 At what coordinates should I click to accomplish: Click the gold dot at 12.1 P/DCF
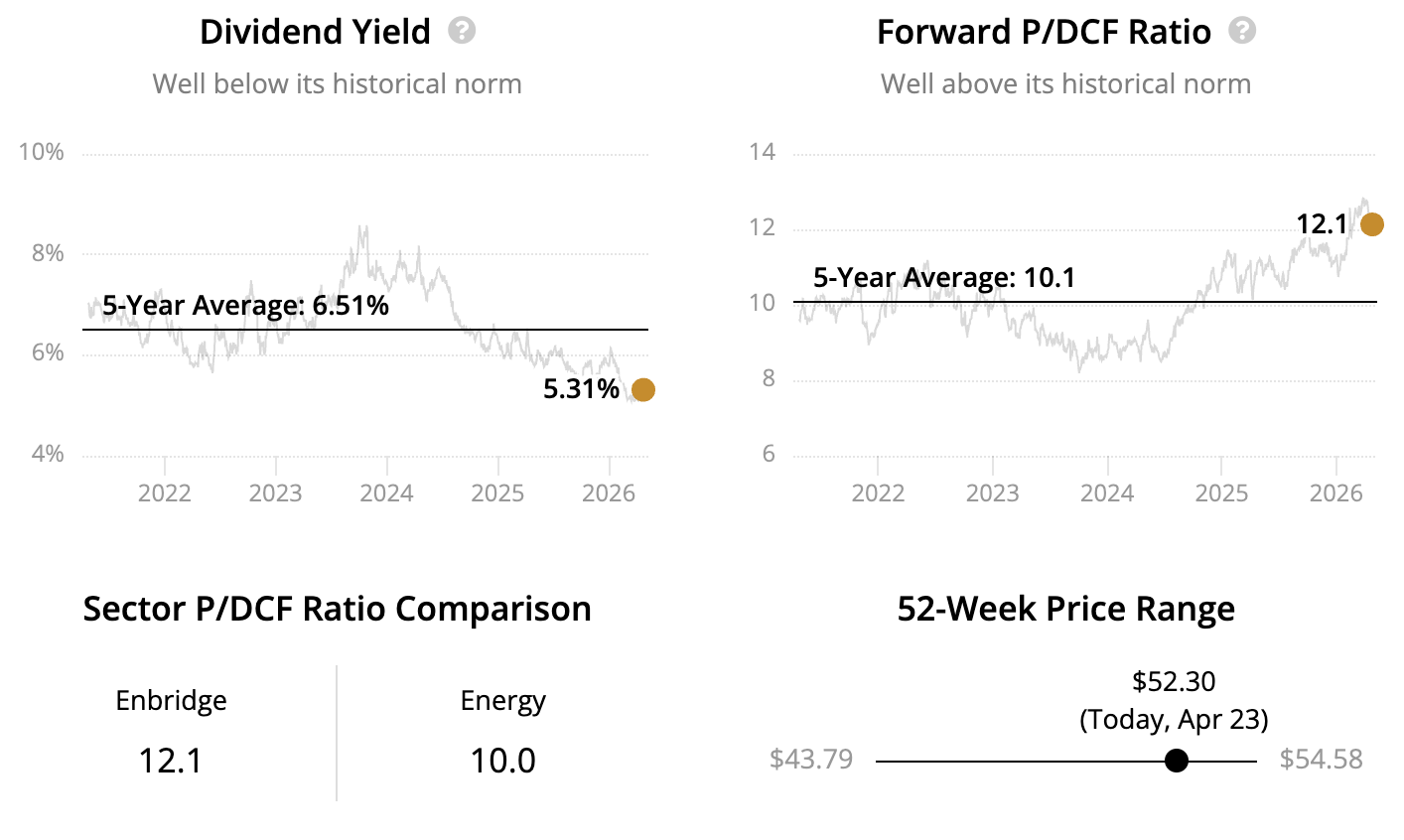[1371, 224]
